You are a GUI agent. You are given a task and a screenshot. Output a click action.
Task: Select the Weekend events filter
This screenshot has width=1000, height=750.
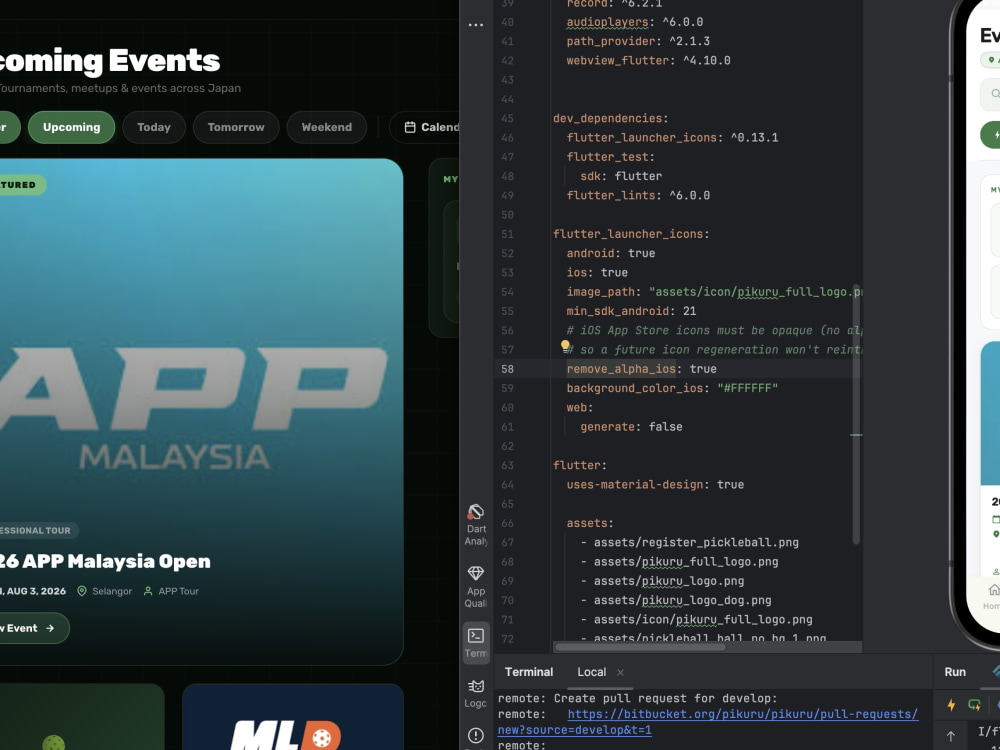pos(327,128)
